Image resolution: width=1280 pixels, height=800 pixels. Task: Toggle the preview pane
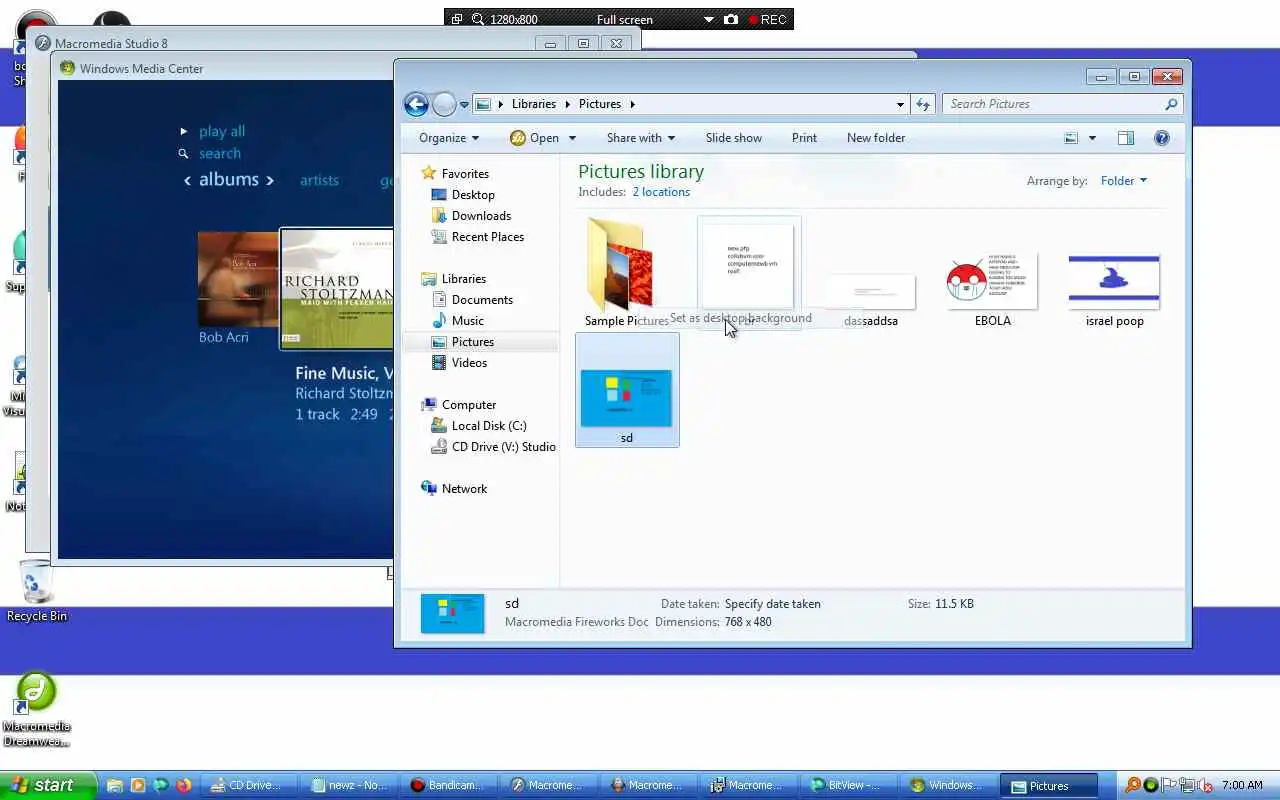coord(1126,138)
